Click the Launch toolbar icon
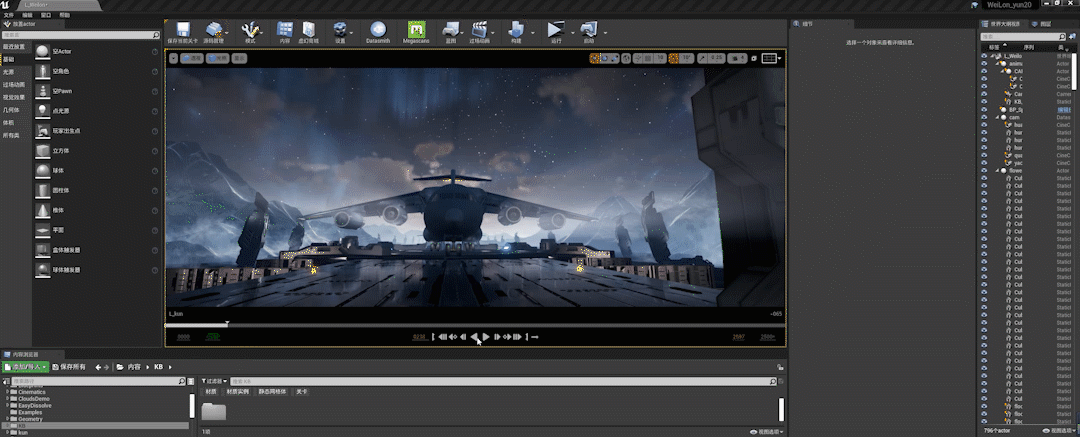This screenshot has height=437, width=1080. [589, 30]
